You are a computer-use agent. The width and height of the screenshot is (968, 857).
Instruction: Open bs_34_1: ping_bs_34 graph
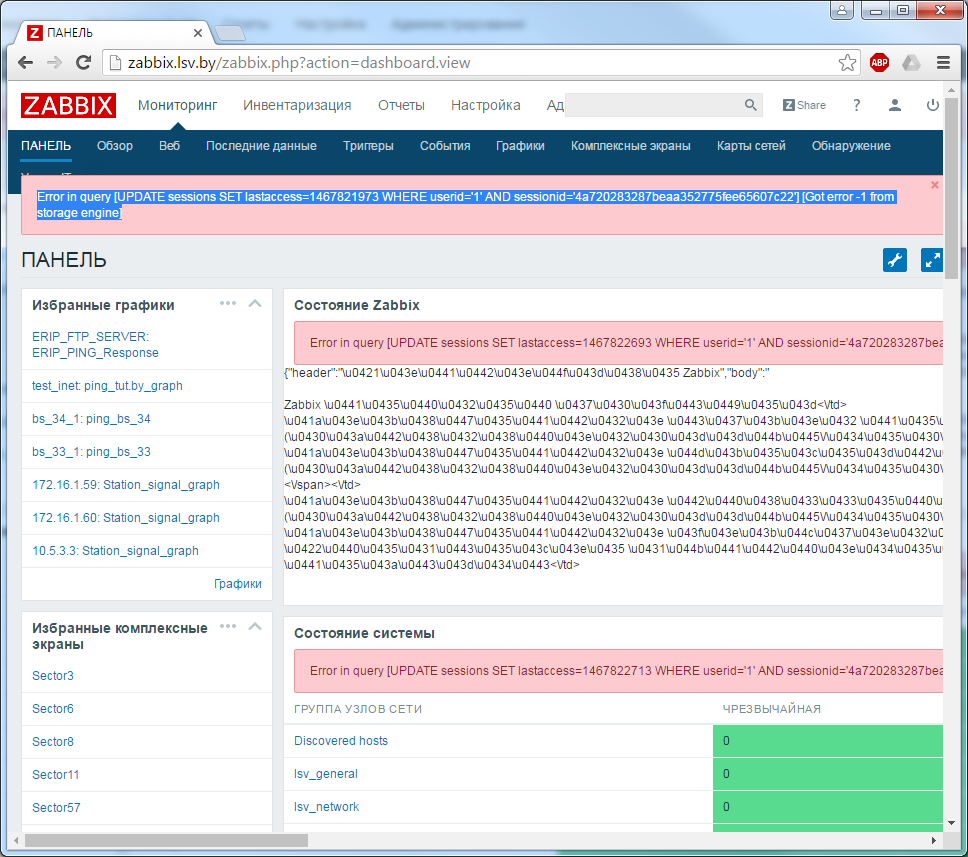click(91, 419)
